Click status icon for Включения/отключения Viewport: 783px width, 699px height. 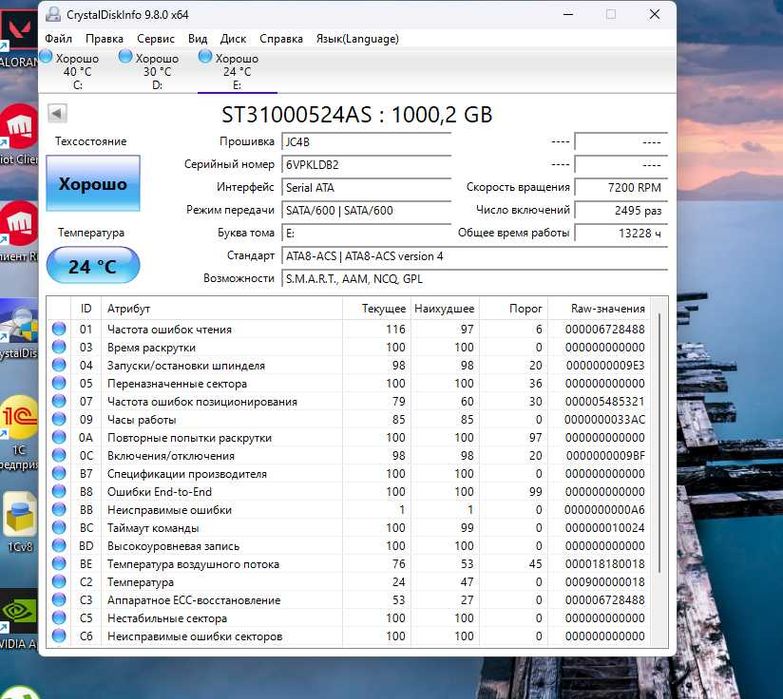coord(59,455)
